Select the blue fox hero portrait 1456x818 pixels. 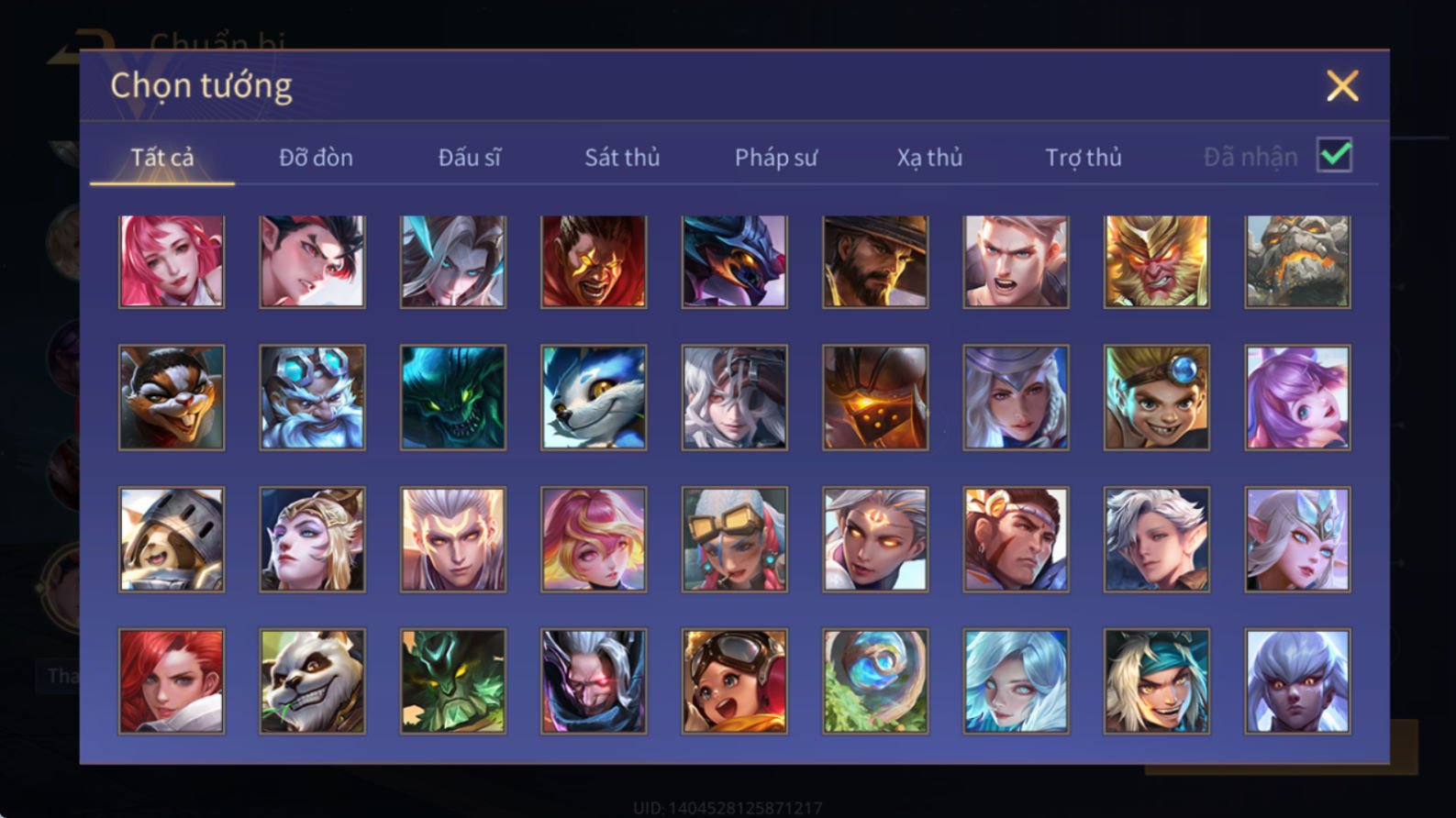(x=594, y=397)
